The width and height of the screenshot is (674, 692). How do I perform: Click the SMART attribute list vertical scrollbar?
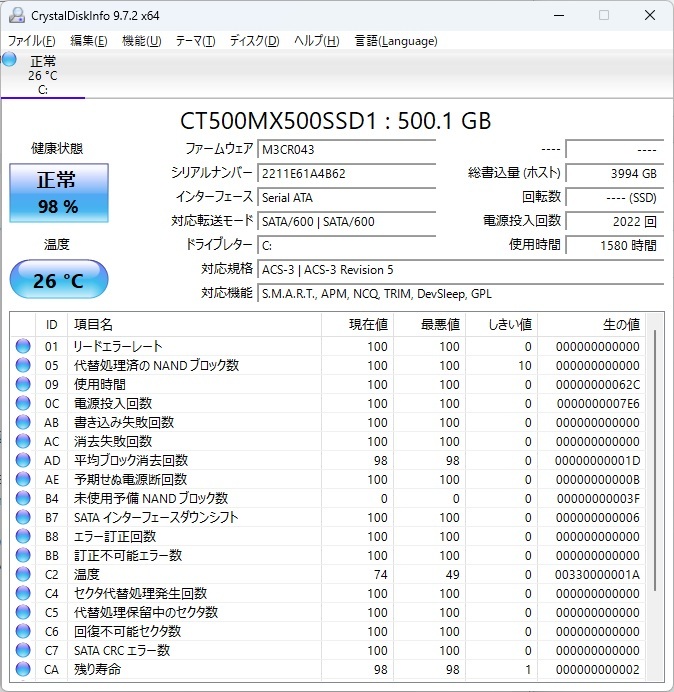pyautogui.click(x=656, y=500)
